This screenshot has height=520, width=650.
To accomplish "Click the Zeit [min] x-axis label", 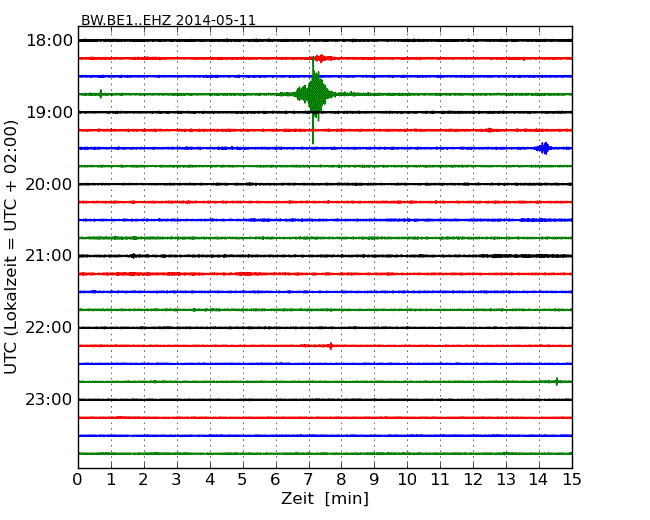I will click(325, 498).
